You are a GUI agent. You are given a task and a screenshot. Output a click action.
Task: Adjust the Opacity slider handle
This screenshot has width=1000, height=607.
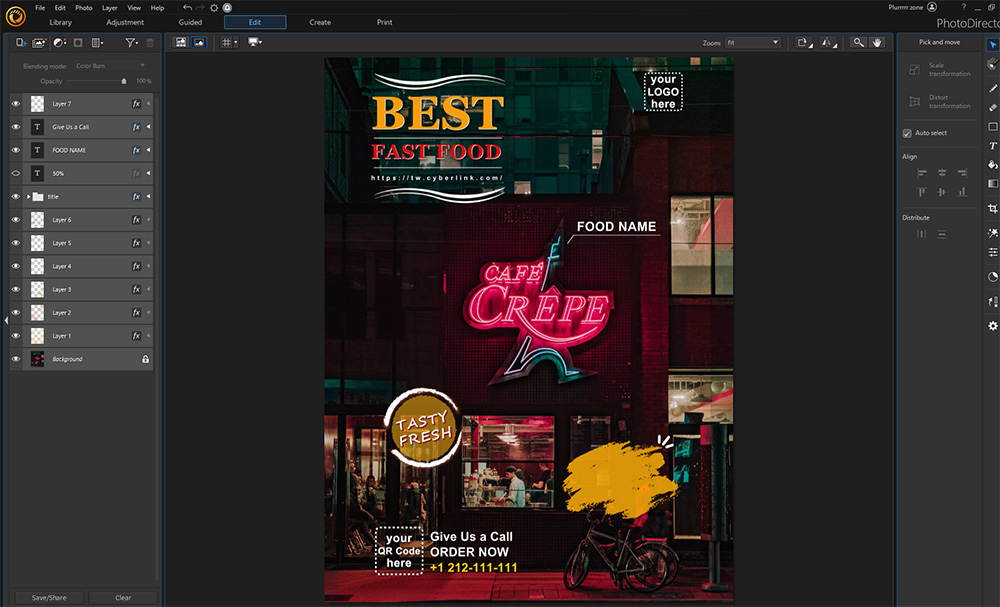124,81
